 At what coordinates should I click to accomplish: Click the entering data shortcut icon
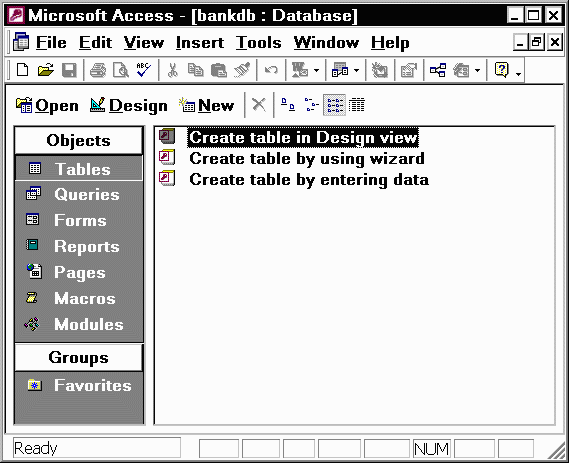point(167,179)
